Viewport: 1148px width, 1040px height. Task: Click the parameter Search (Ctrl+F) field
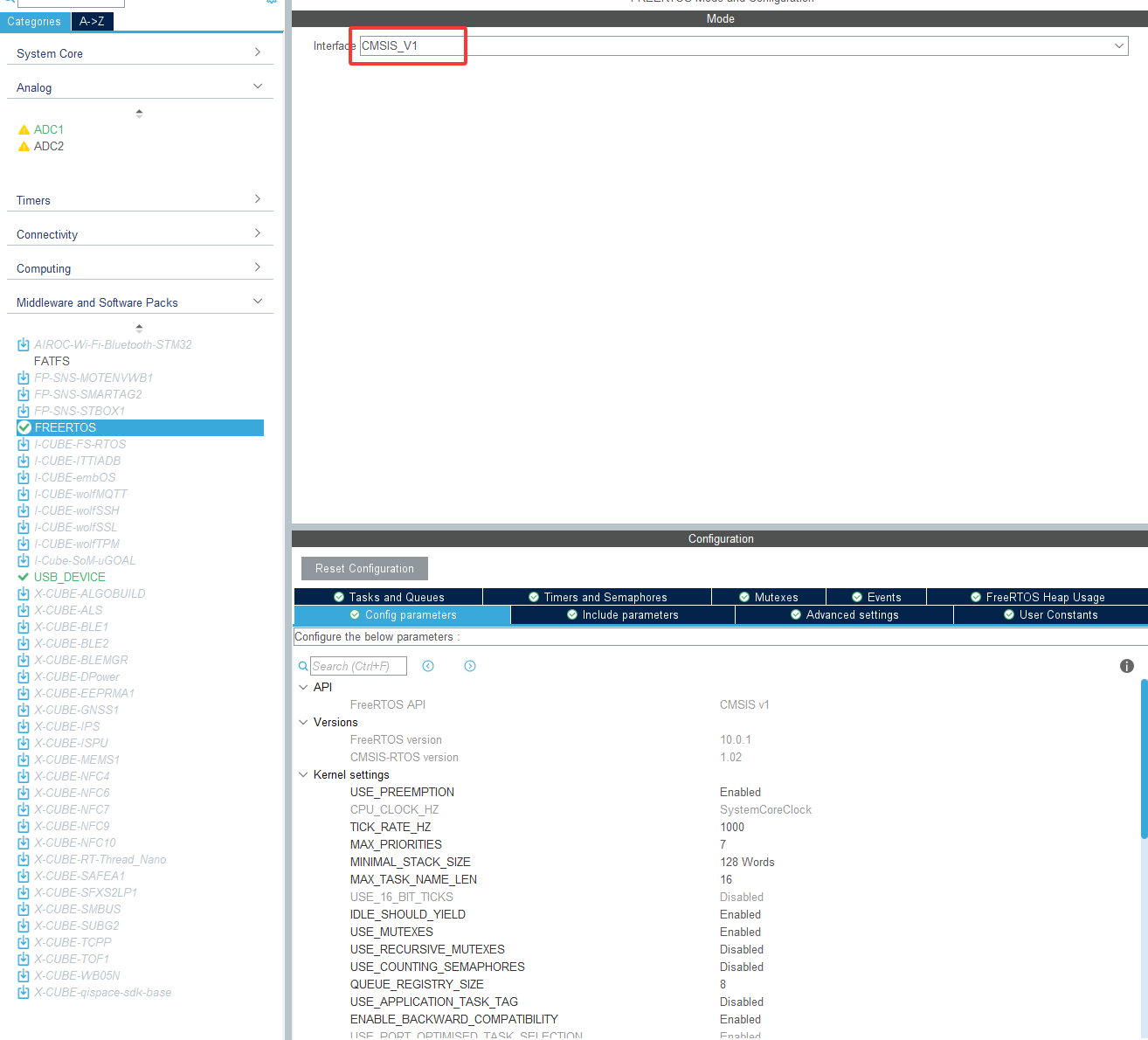point(358,666)
